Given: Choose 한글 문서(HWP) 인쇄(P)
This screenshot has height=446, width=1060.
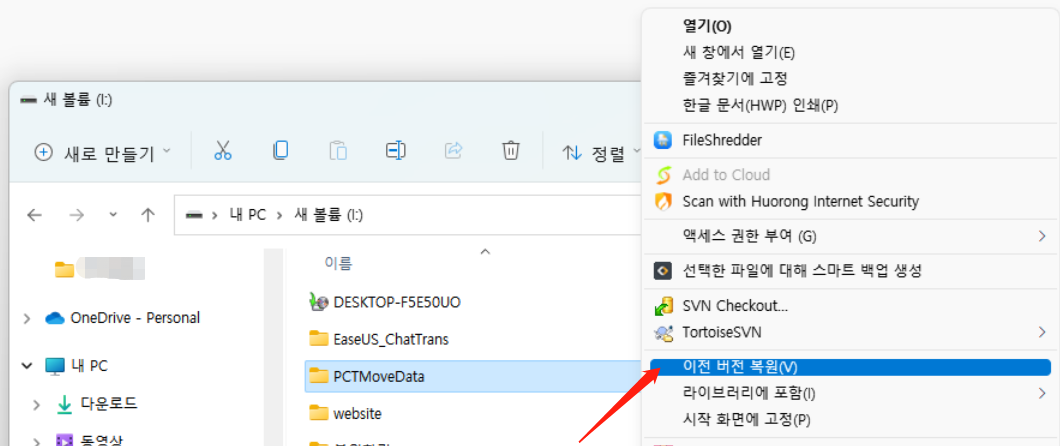Looking at the screenshot, I should pos(761,105).
